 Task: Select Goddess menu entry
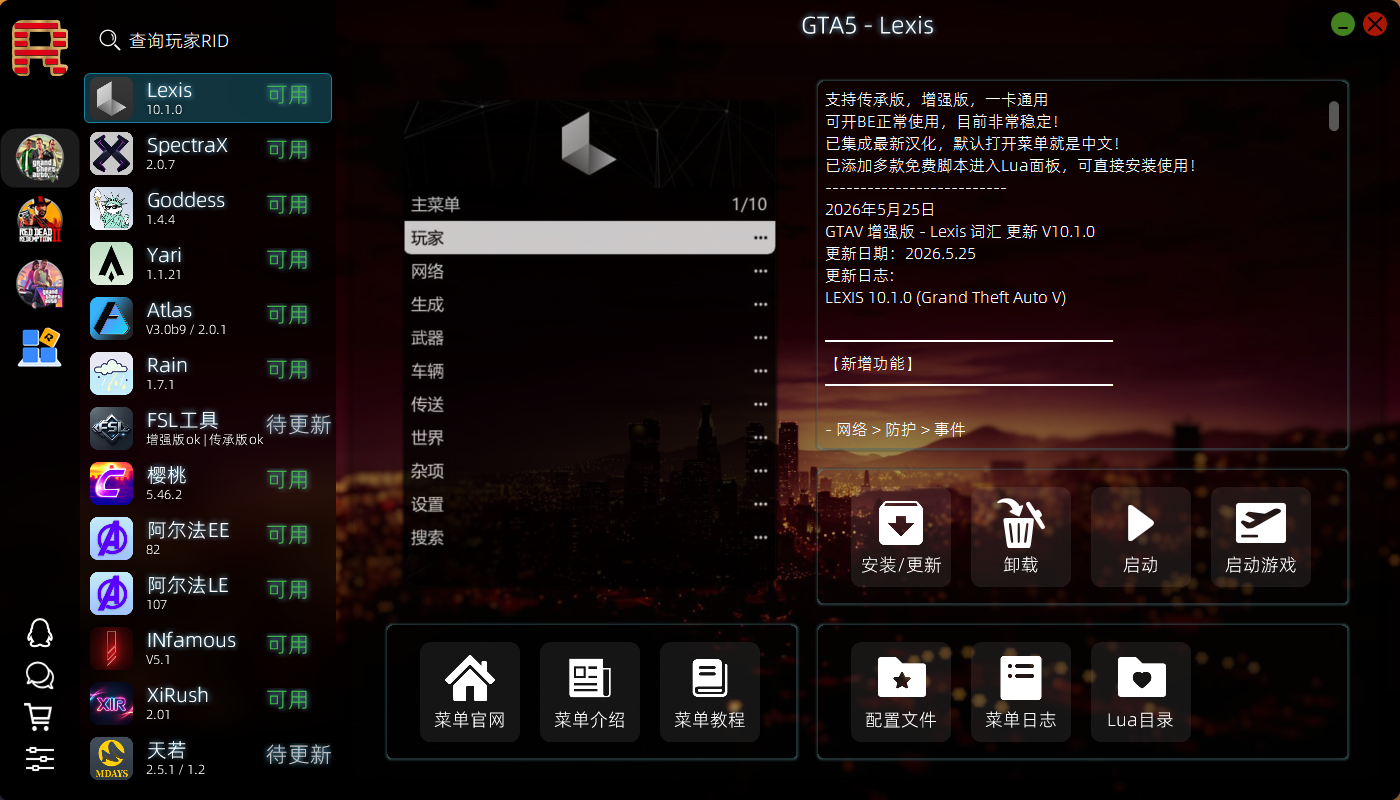coord(208,208)
